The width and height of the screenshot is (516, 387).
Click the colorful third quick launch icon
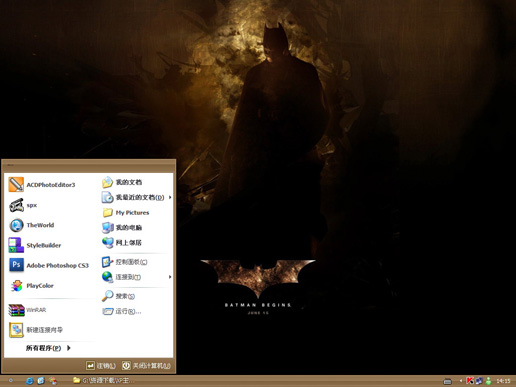[53, 380]
